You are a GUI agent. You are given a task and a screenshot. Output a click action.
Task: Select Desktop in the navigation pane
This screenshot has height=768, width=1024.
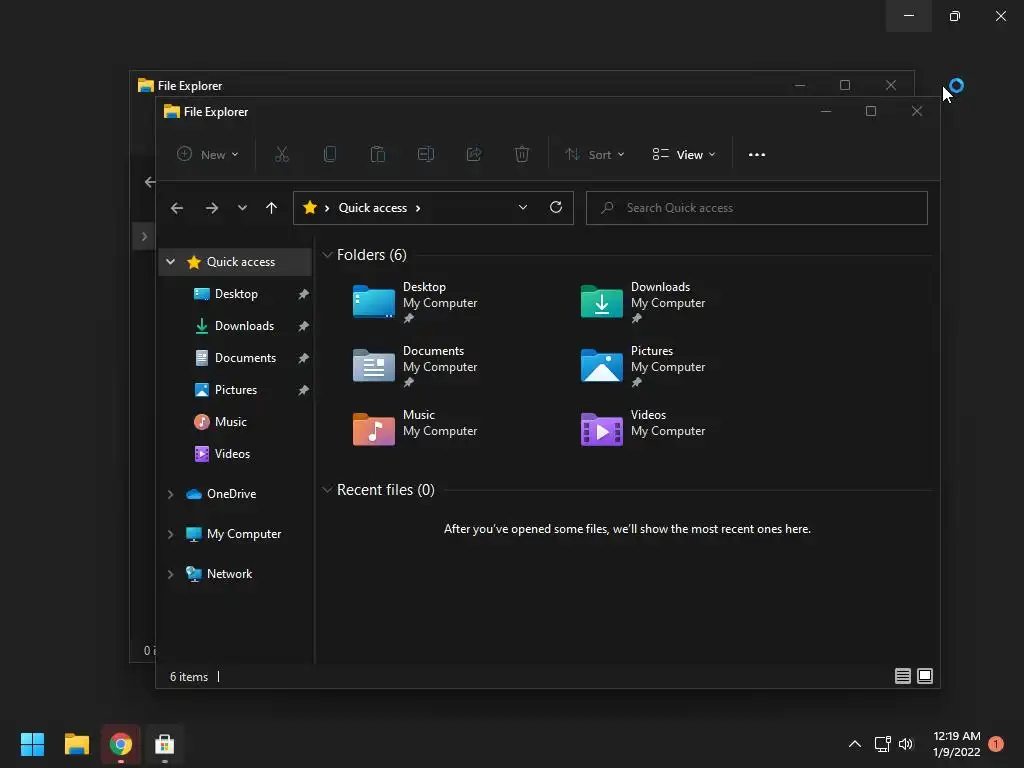coord(236,294)
